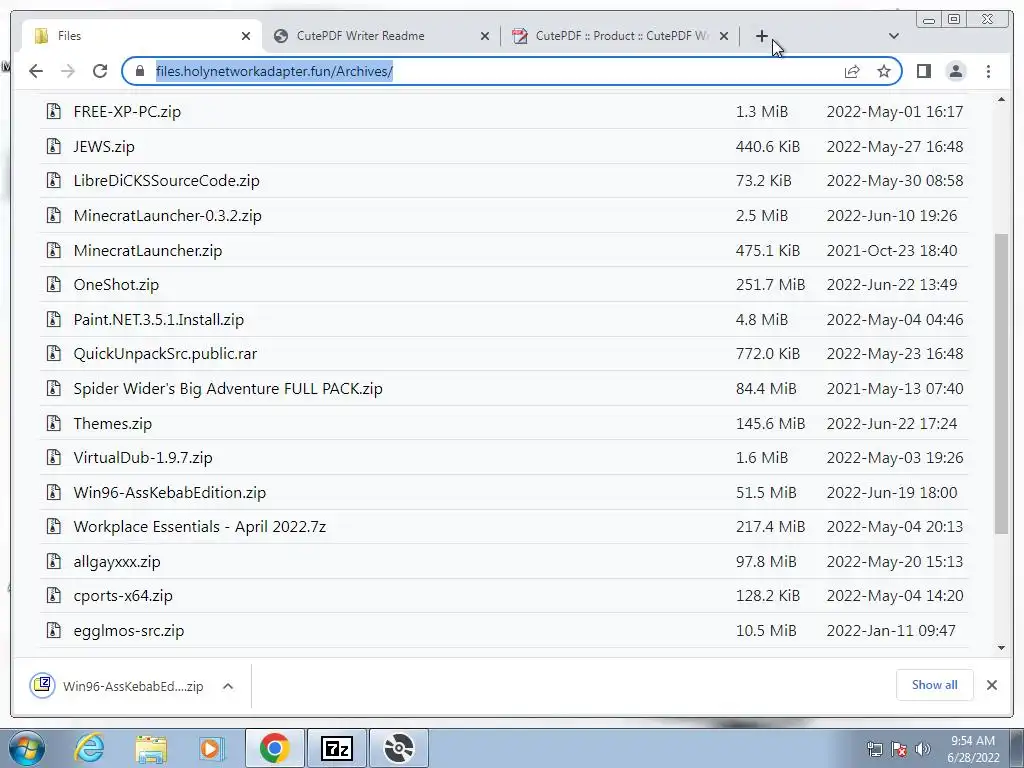Close the Files tab

point(246,36)
